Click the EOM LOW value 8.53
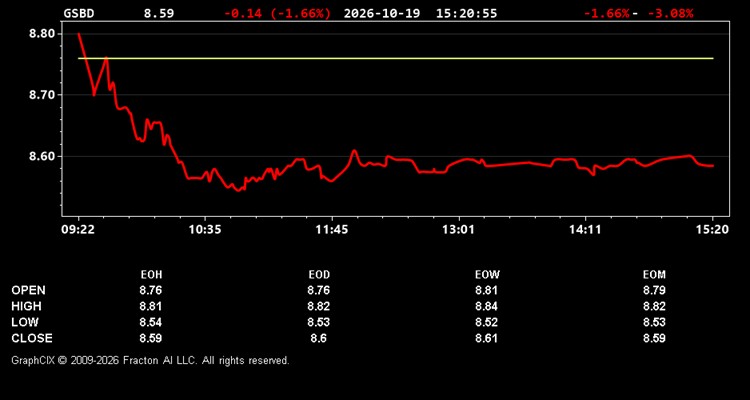Viewport: 750px width, 400px height. pyautogui.click(x=654, y=322)
